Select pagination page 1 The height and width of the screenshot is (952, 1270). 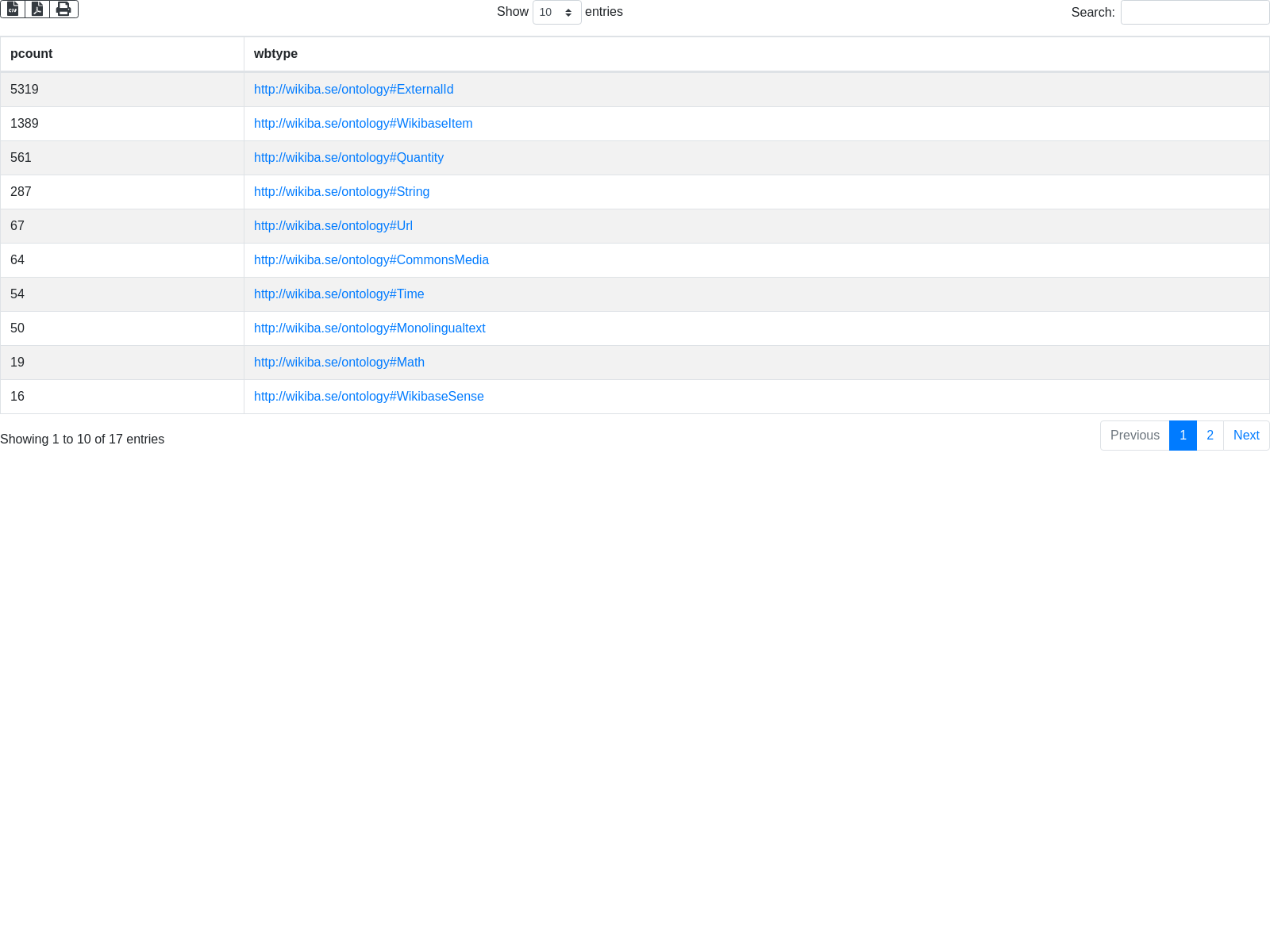1183,436
